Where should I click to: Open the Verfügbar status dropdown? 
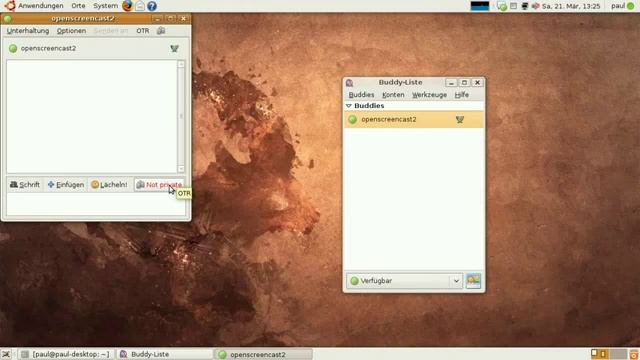pos(404,281)
